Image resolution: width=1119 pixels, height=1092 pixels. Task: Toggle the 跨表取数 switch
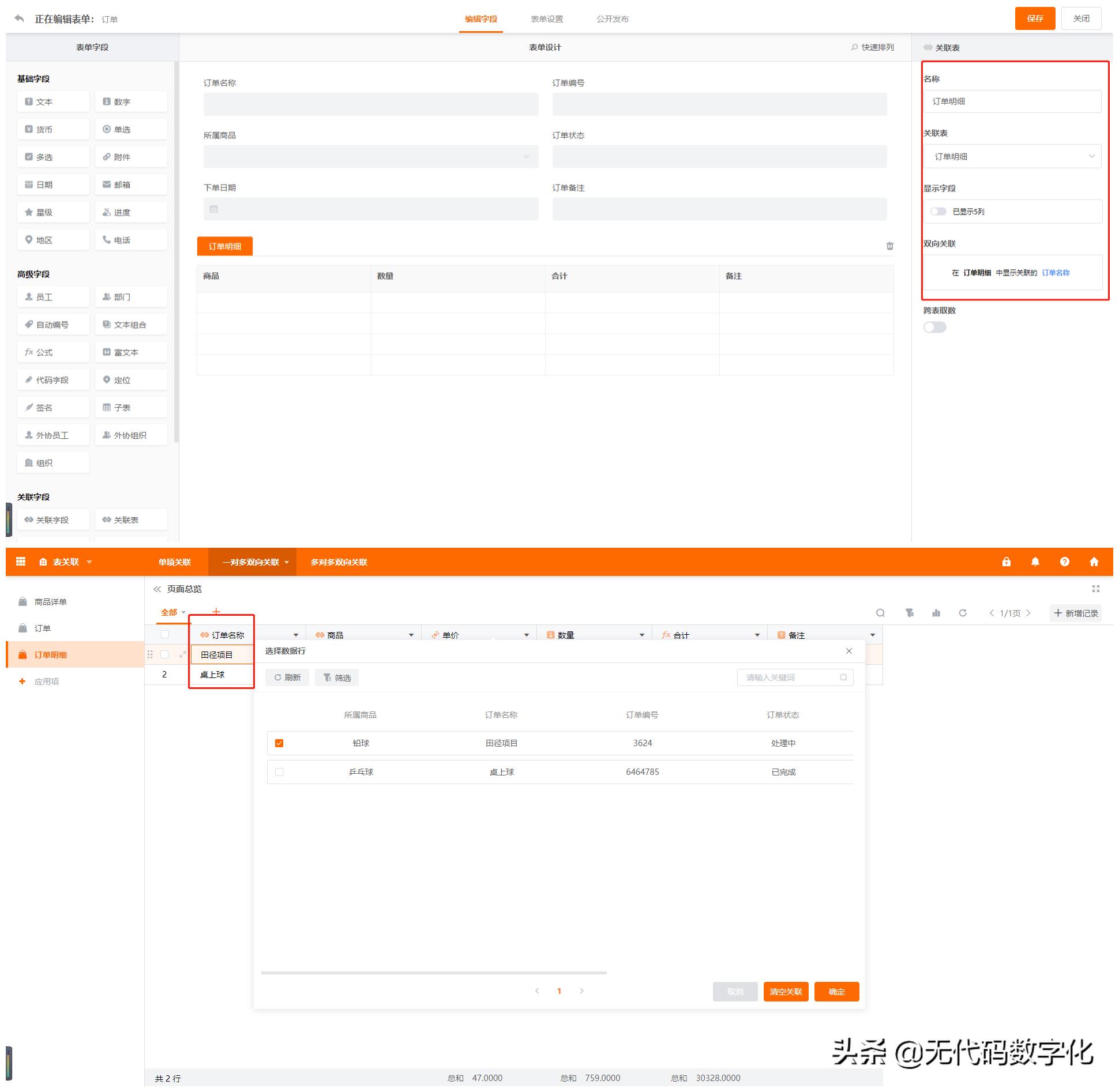[x=935, y=327]
